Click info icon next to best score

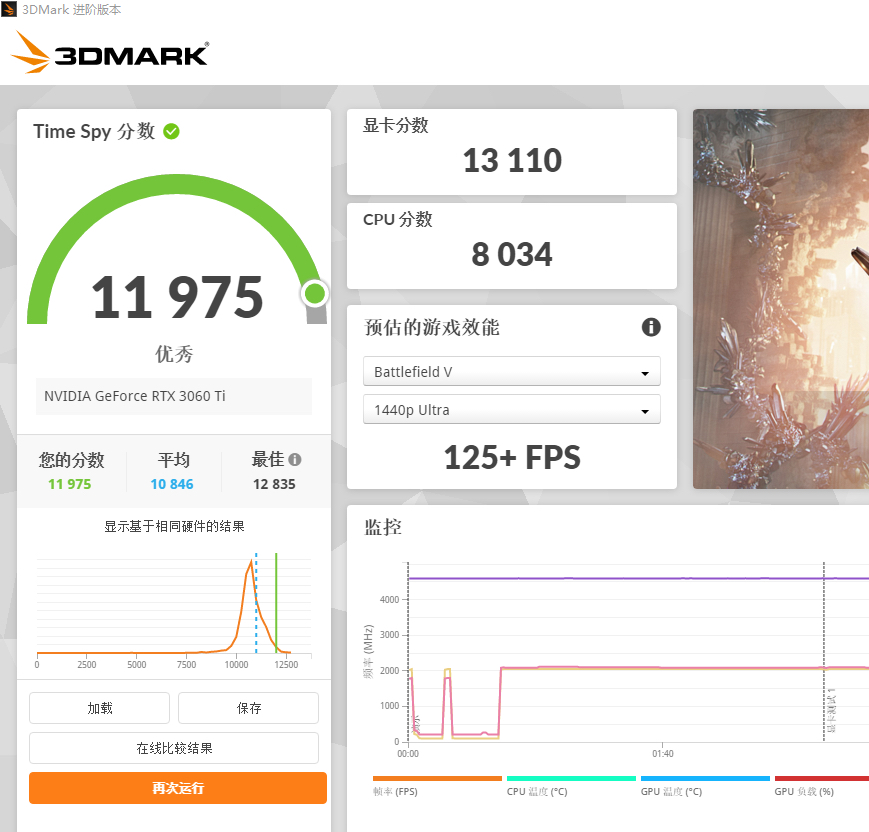point(295,459)
